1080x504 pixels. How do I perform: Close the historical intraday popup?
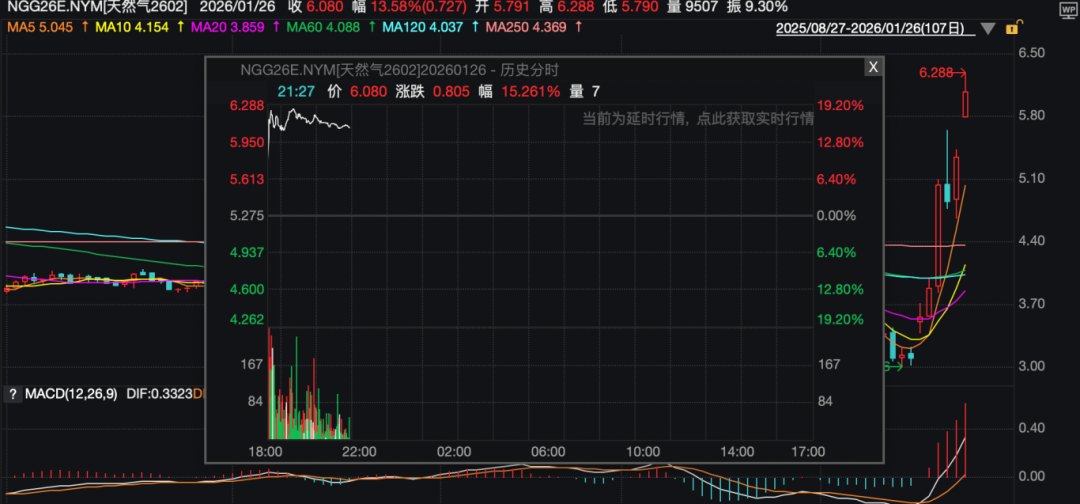pos(873,67)
